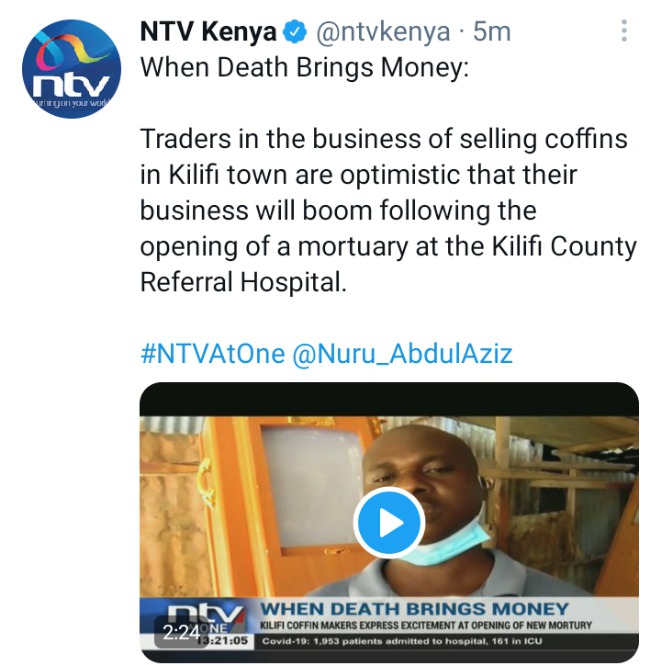Click the 5m tweet timestamp

pos(492,32)
